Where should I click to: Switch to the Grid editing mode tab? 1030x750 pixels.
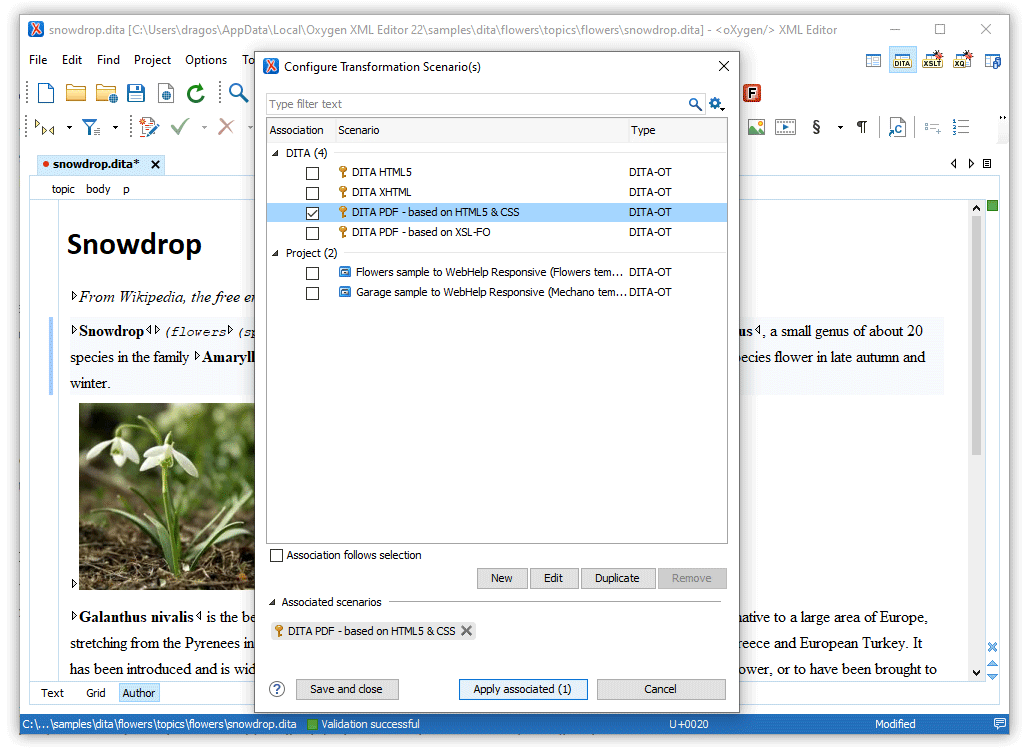point(96,693)
